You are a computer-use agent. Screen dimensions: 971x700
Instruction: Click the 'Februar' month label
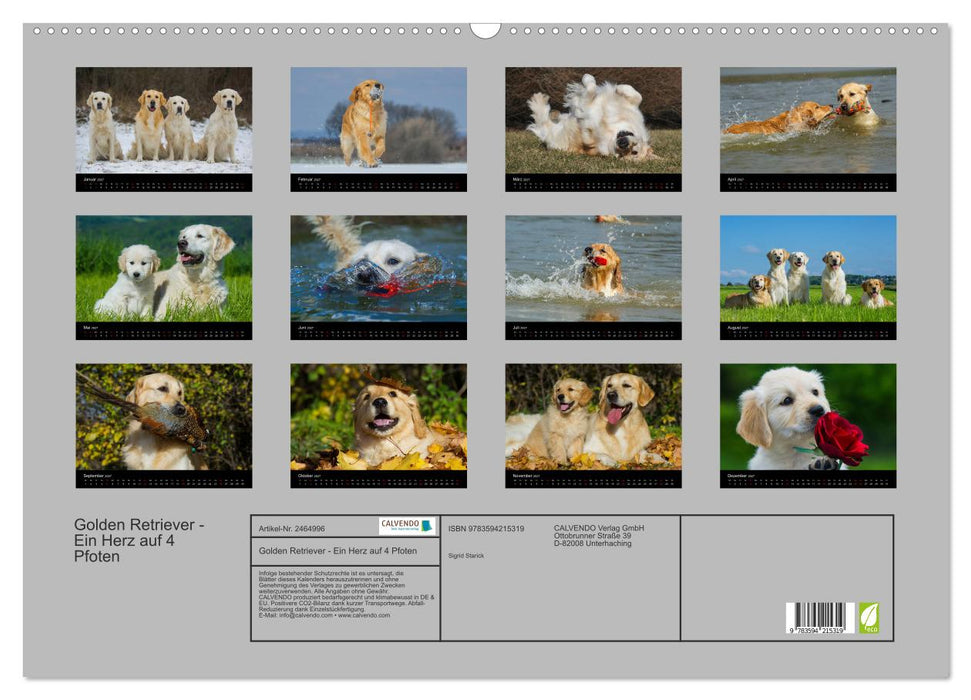tap(305, 179)
